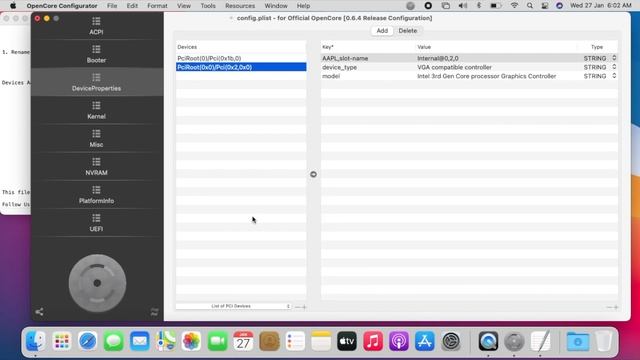Click the Type column header
Image resolution: width=640 pixels, height=360 pixels.
click(597, 47)
